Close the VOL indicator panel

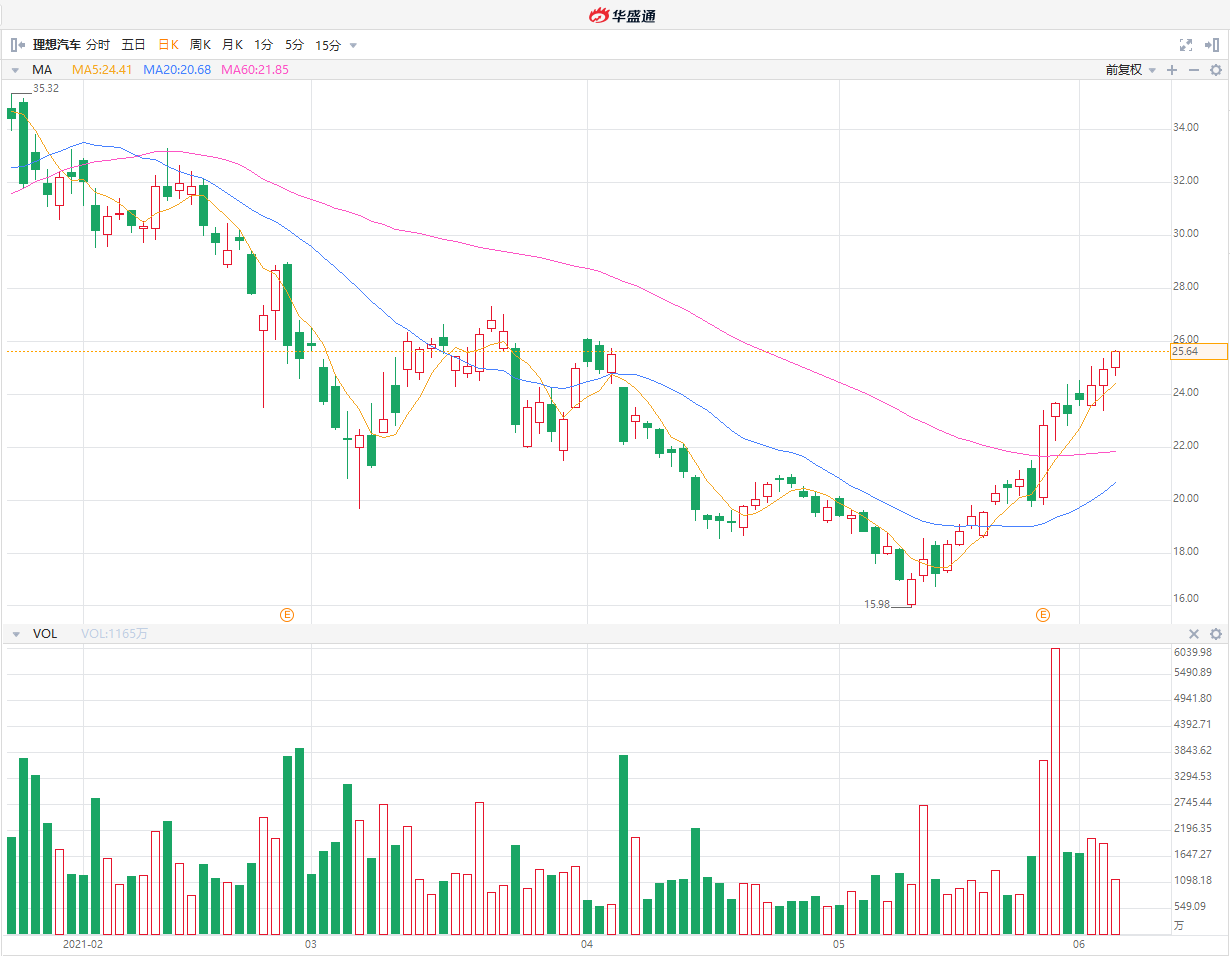click(x=1193, y=634)
